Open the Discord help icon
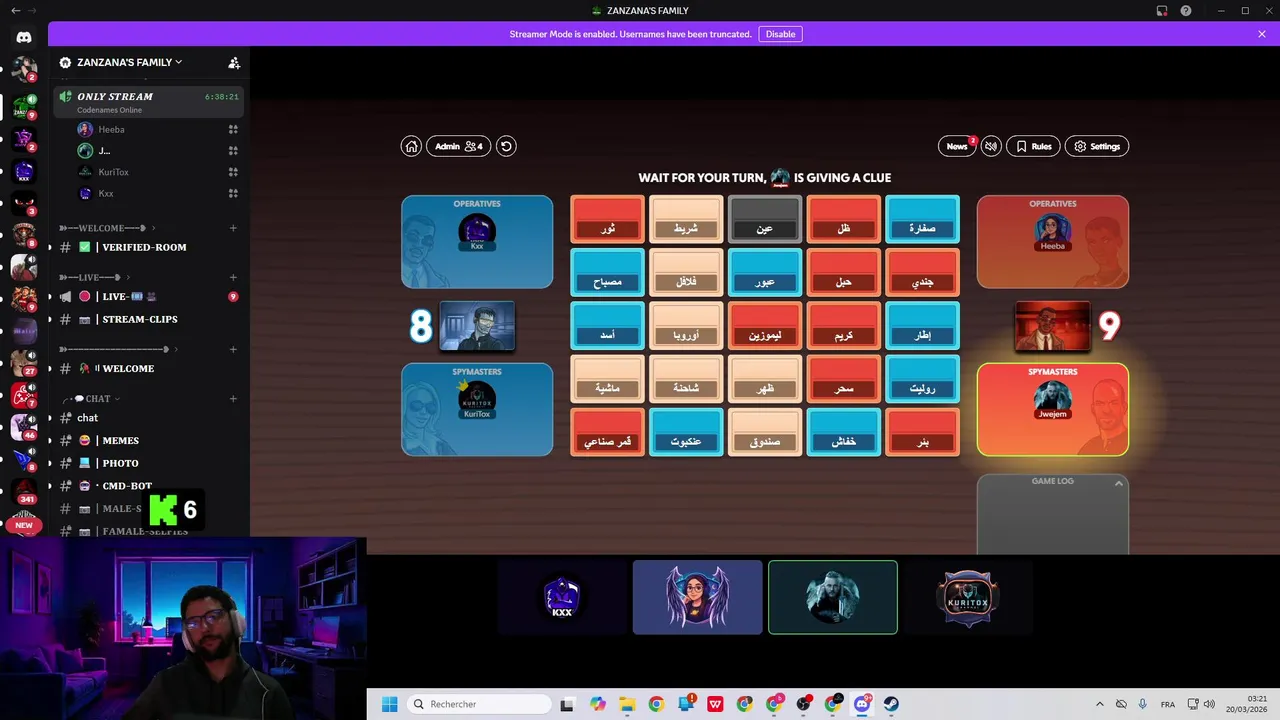This screenshot has height=720, width=1280. pos(1186,10)
